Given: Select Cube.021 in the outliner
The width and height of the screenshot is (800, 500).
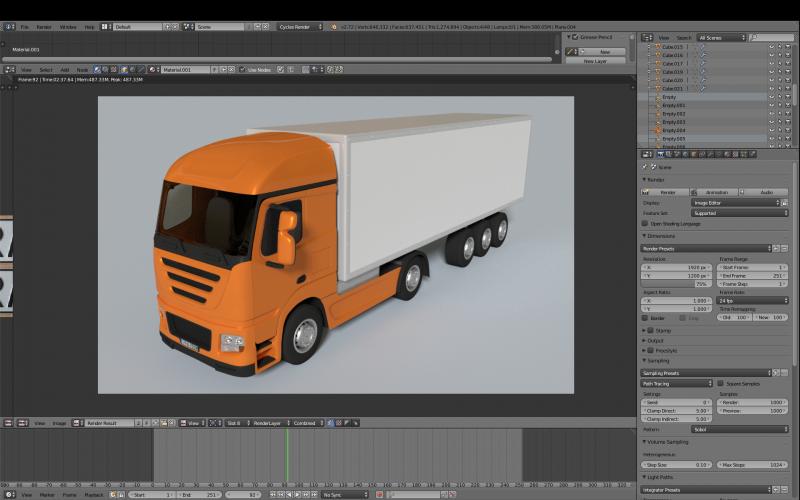Looking at the screenshot, I should click(672, 89).
